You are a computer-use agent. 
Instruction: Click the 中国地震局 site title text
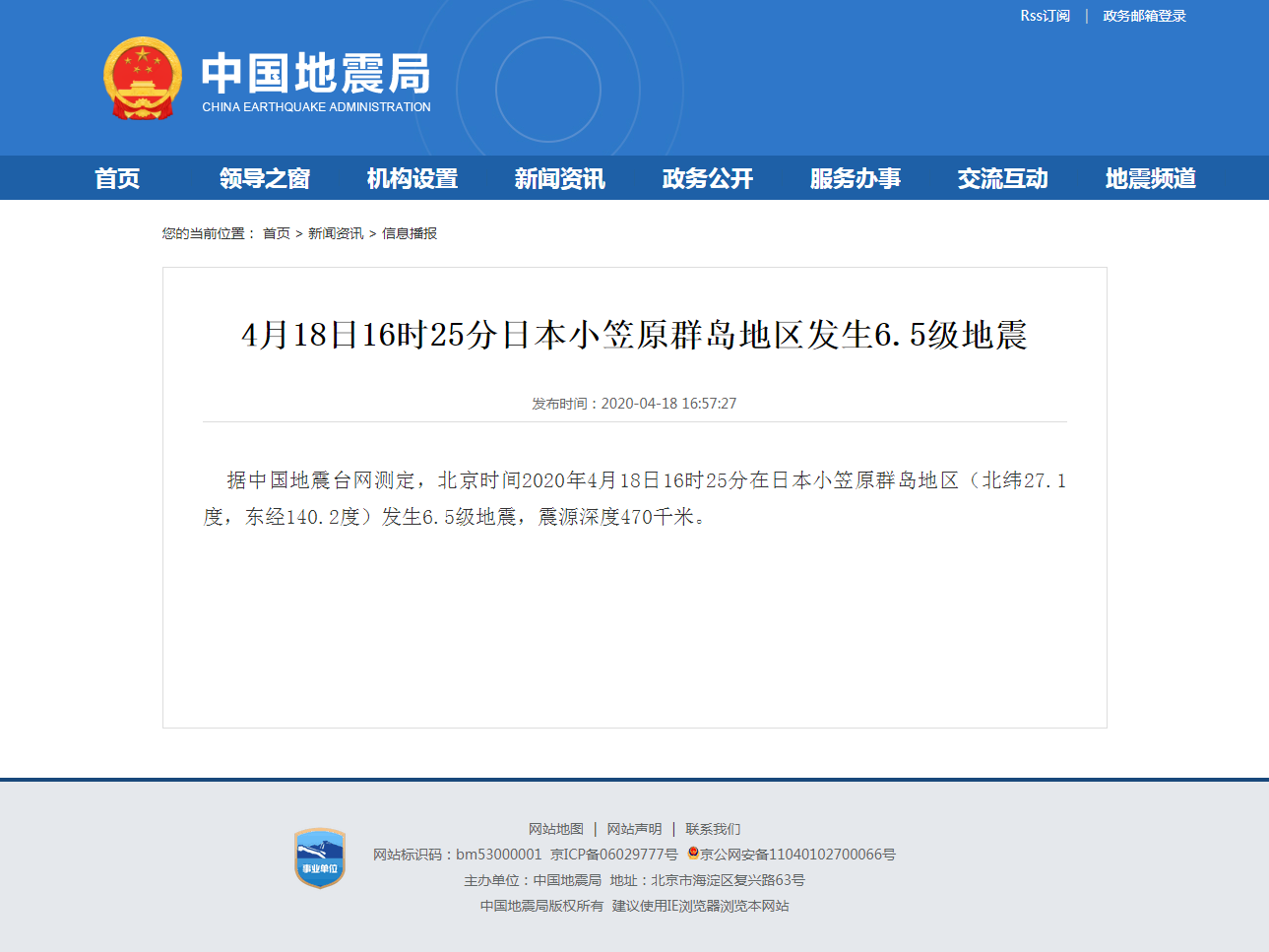pos(315,74)
